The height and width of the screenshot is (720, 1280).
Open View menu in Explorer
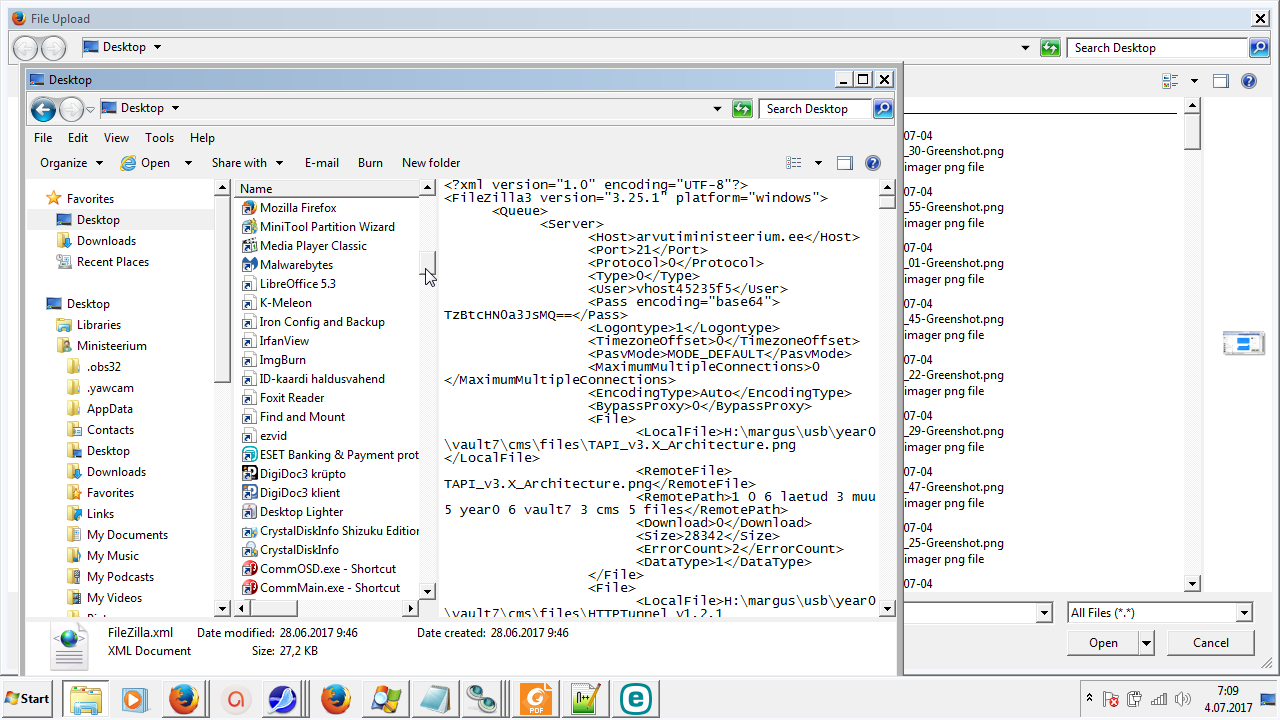point(116,138)
